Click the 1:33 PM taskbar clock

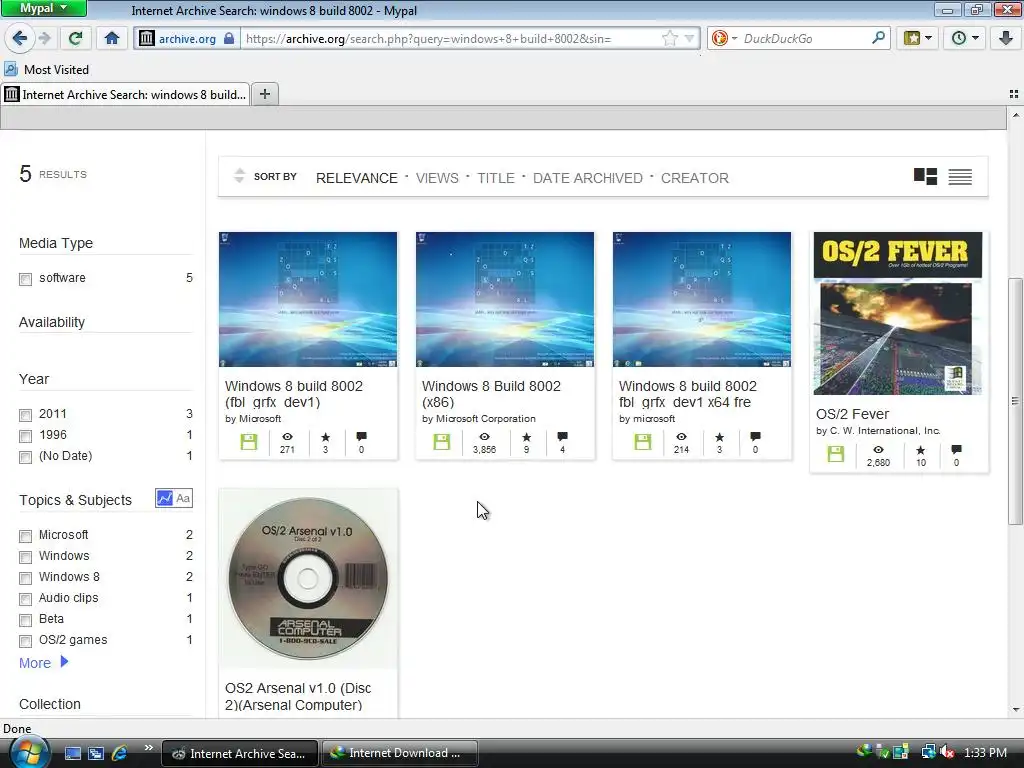985,753
